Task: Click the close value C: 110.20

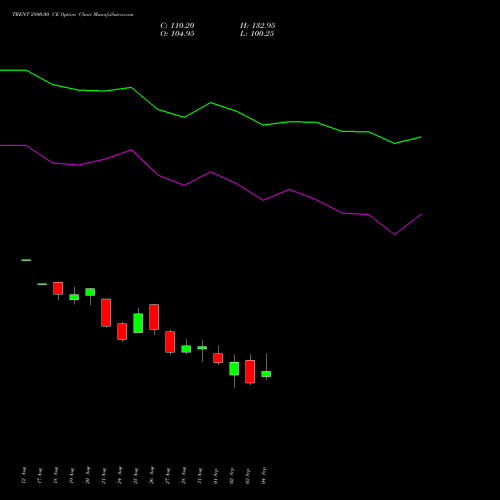Action: pyautogui.click(x=177, y=26)
